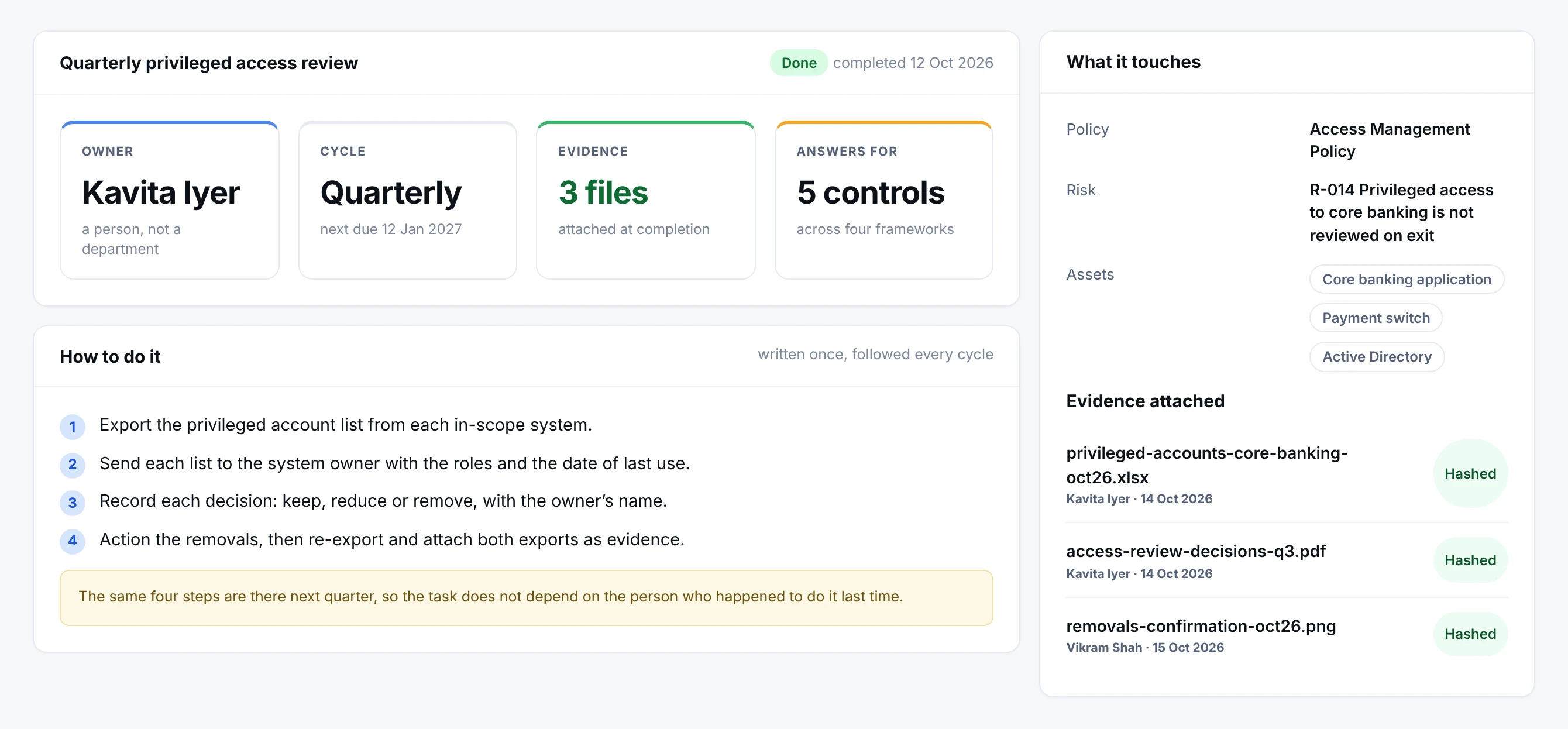Click the Assets field label

pos(1089,274)
